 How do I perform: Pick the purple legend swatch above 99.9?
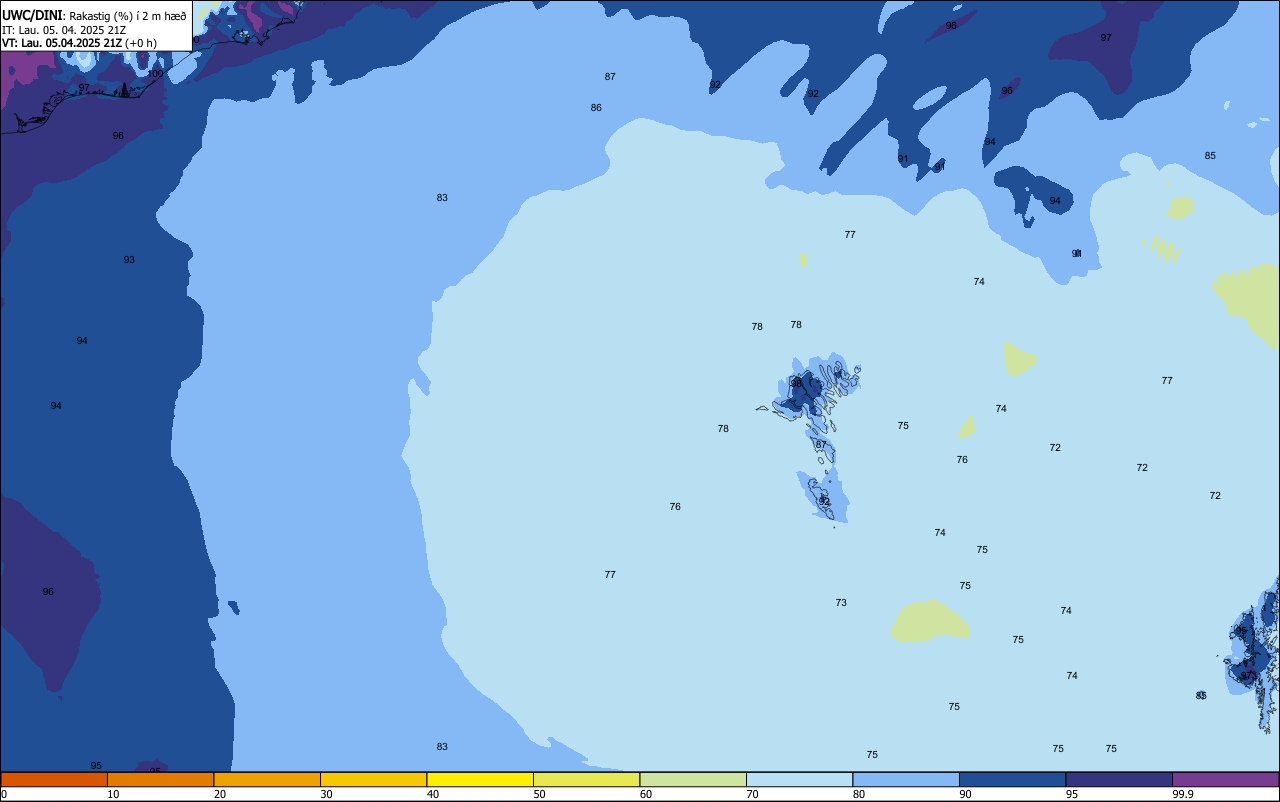tap(1225, 779)
